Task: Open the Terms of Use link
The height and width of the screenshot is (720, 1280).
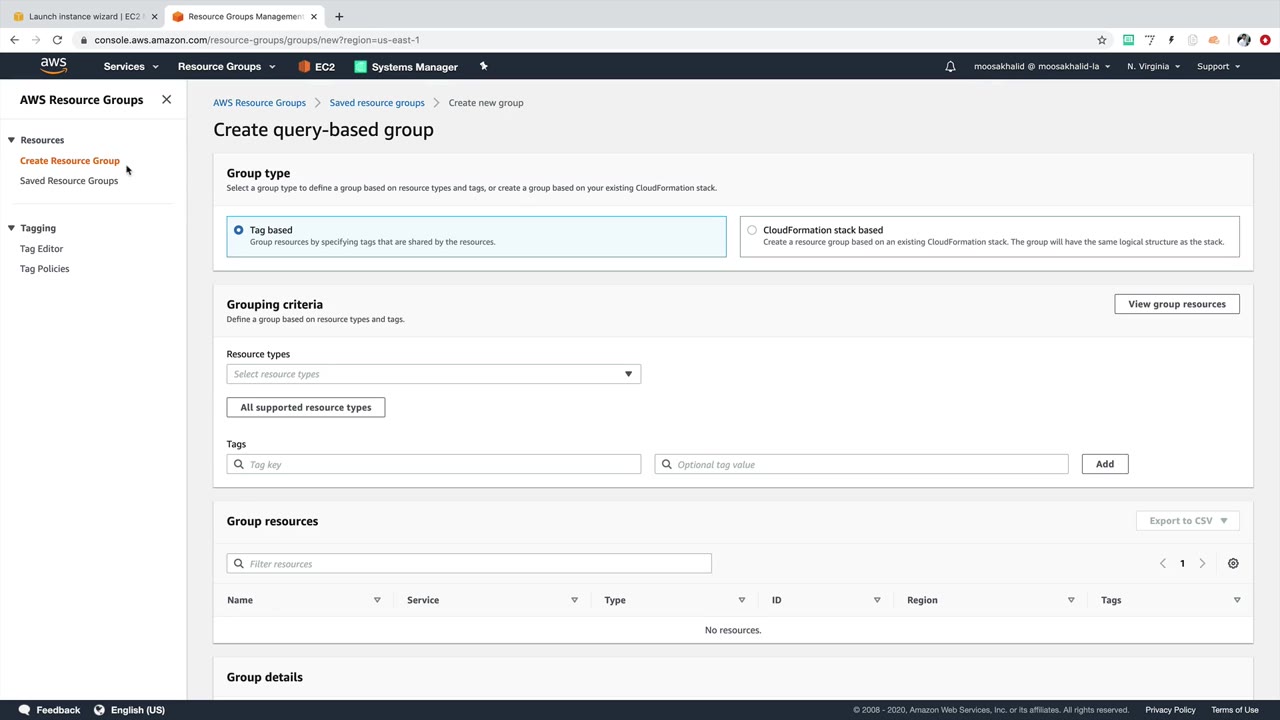Action: [x=1235, y=710]
